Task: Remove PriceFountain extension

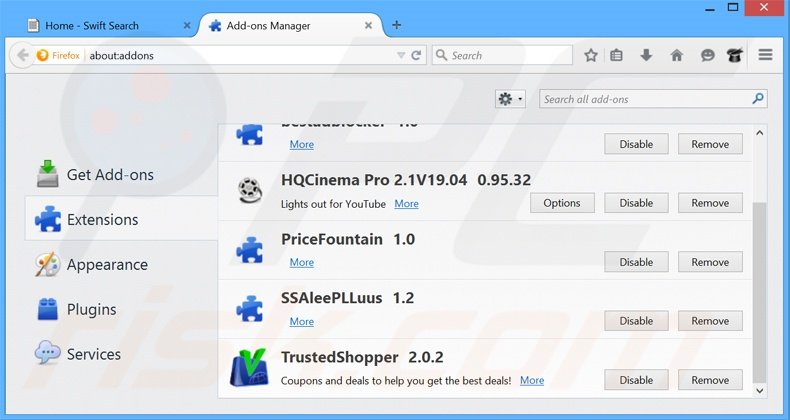Action: [x=710, y=262]
